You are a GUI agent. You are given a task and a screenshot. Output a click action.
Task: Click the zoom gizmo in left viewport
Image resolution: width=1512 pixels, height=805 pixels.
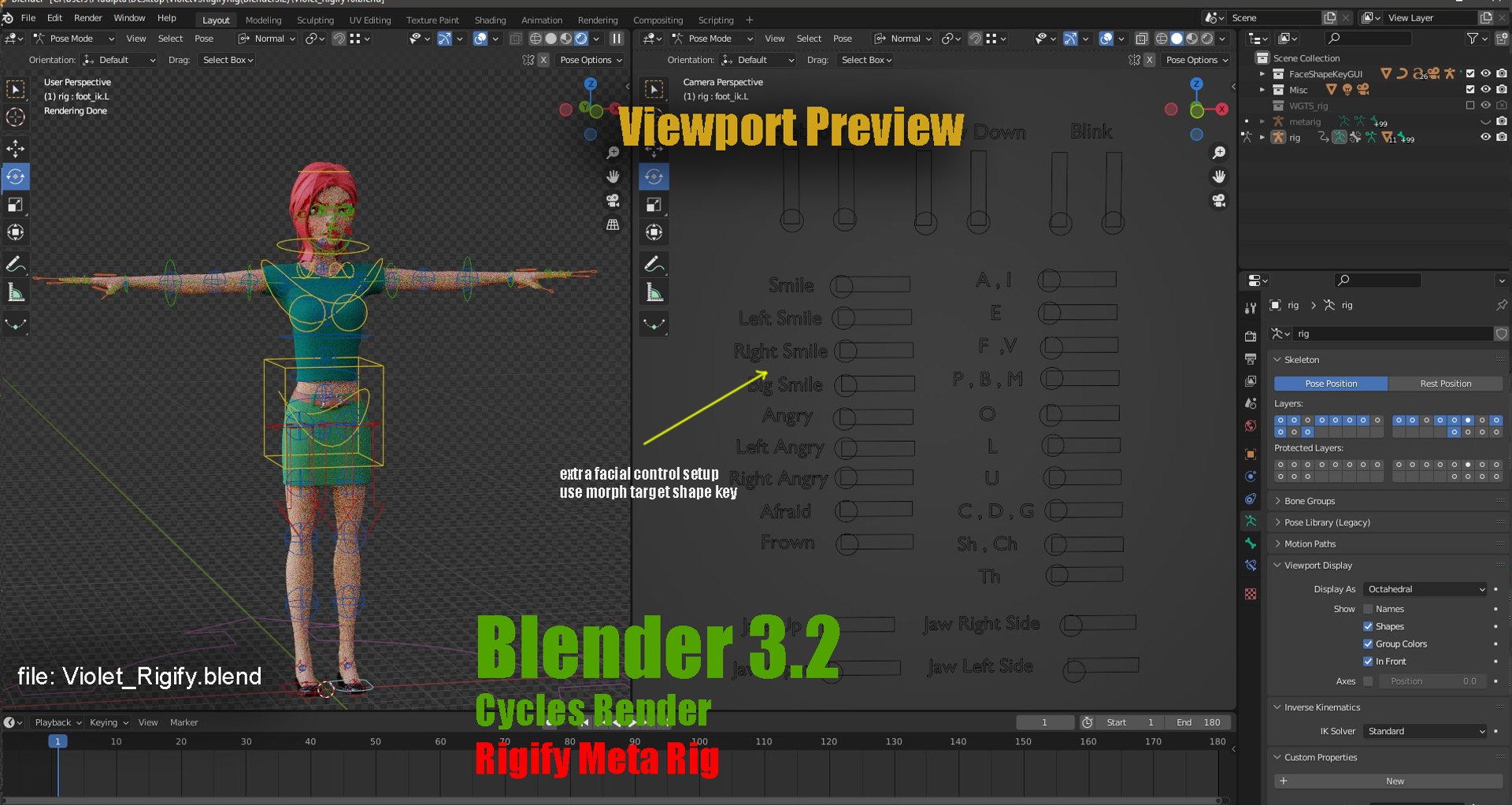click(x=613, y=153)
